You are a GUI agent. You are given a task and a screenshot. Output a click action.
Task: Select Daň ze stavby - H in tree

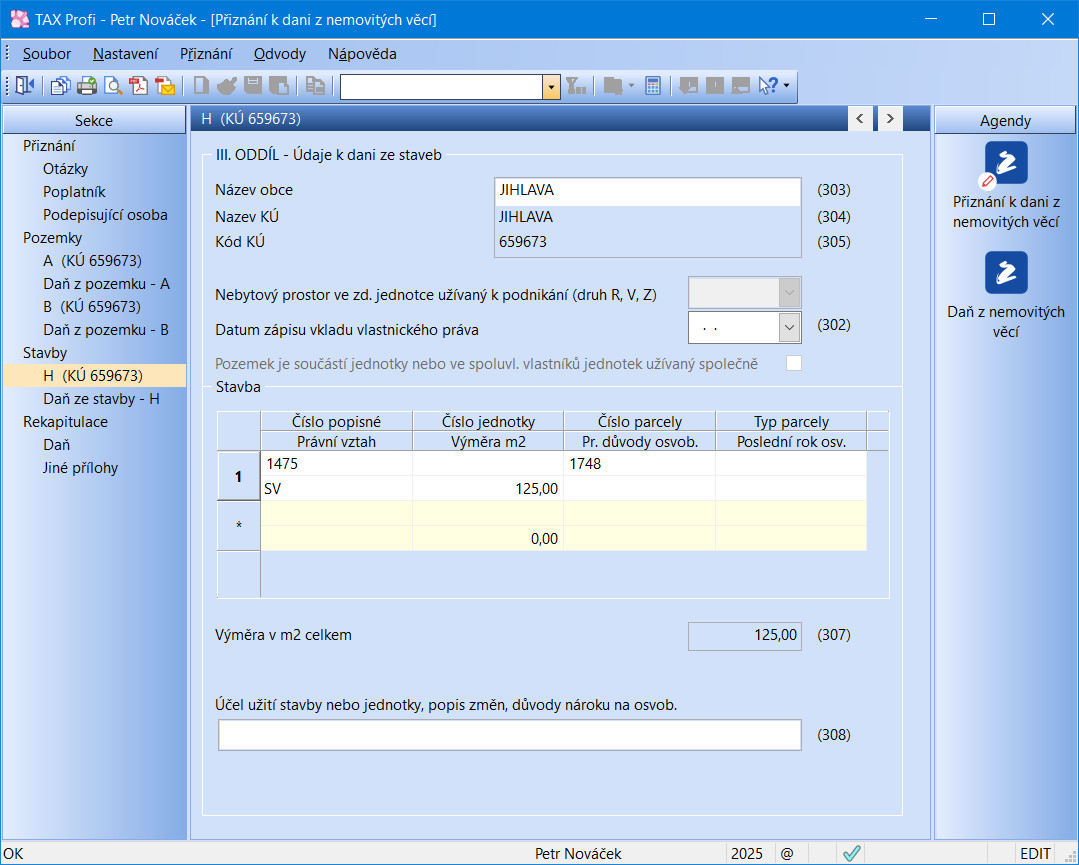click(101, 399)
